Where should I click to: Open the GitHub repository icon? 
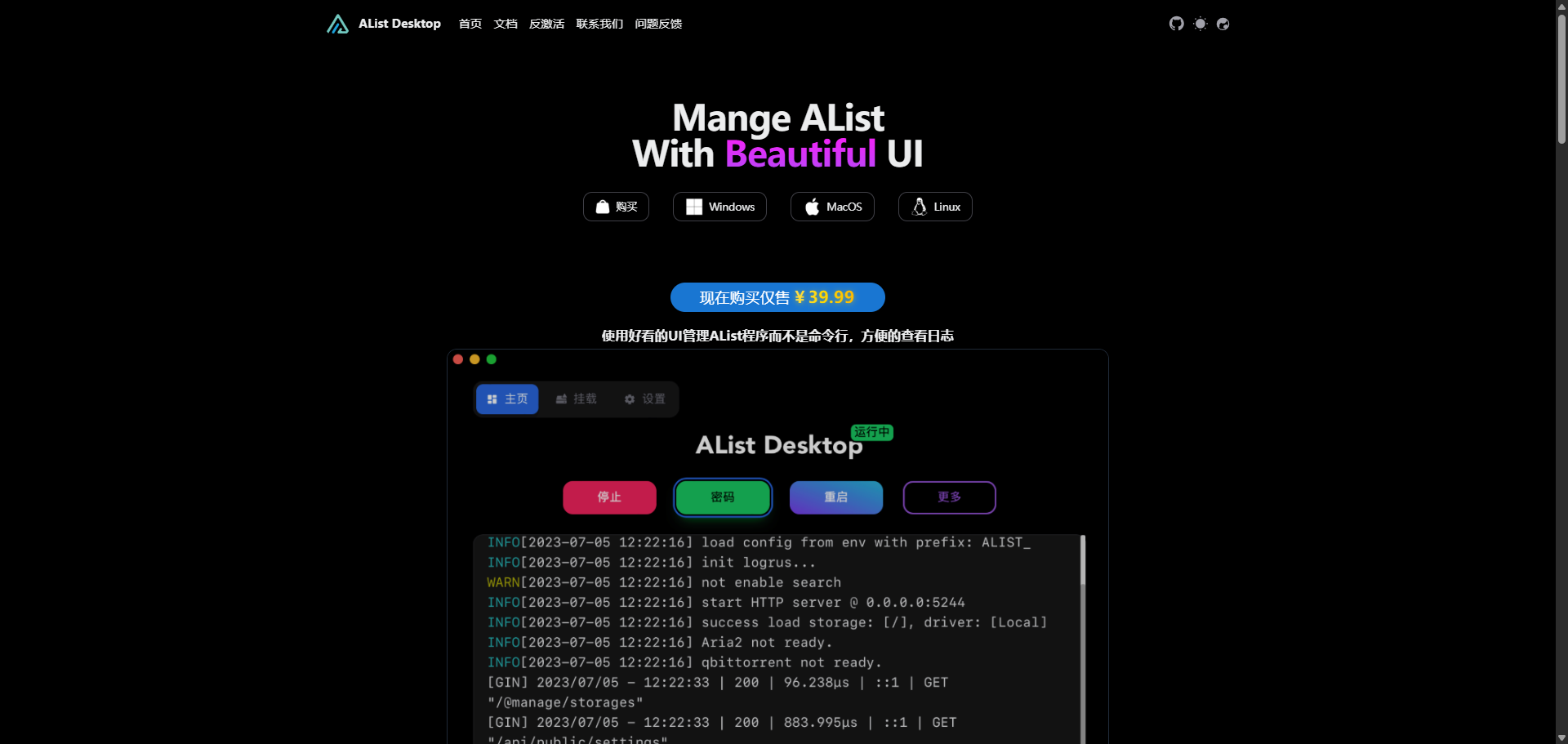pyautogui.click(x=1176, y=24)
